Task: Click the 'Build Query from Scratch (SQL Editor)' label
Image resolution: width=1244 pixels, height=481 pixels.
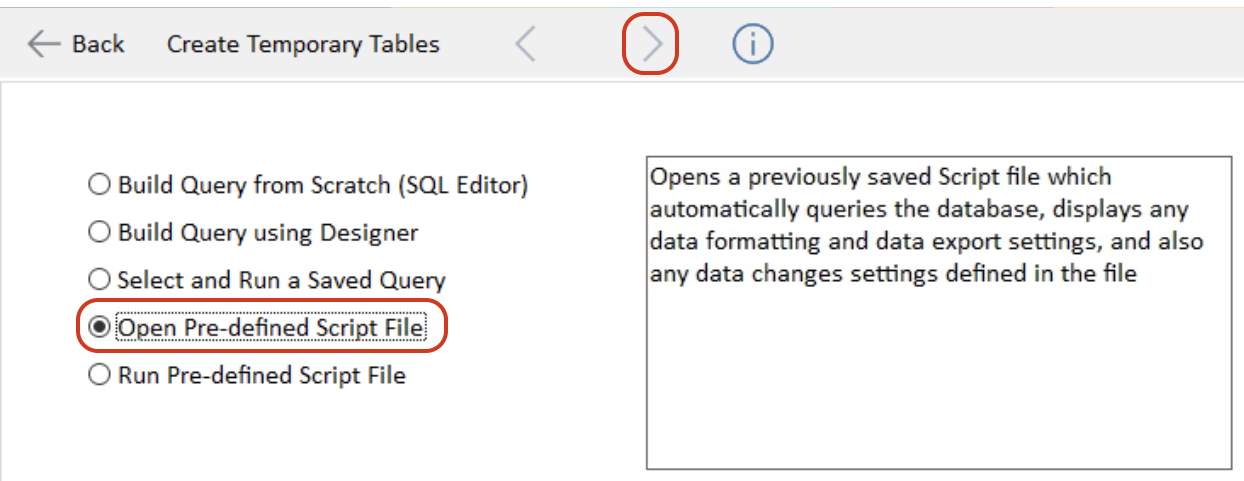Action: click(x=323, y=185)
